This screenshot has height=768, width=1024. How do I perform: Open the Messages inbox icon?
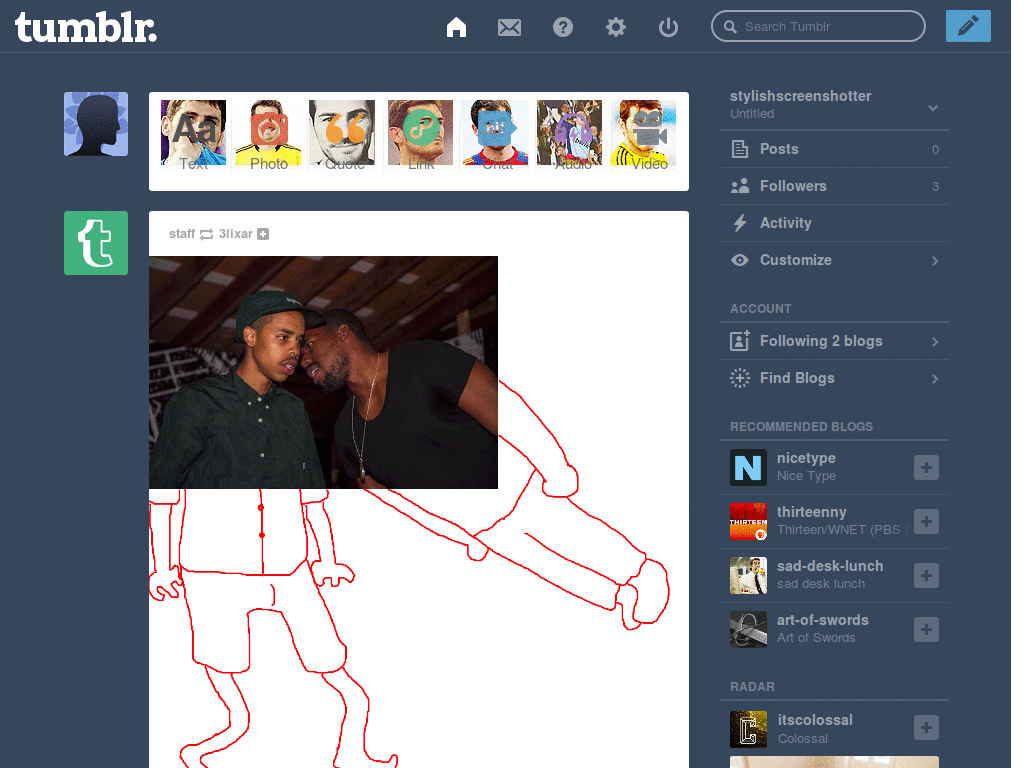coord(509,27)
